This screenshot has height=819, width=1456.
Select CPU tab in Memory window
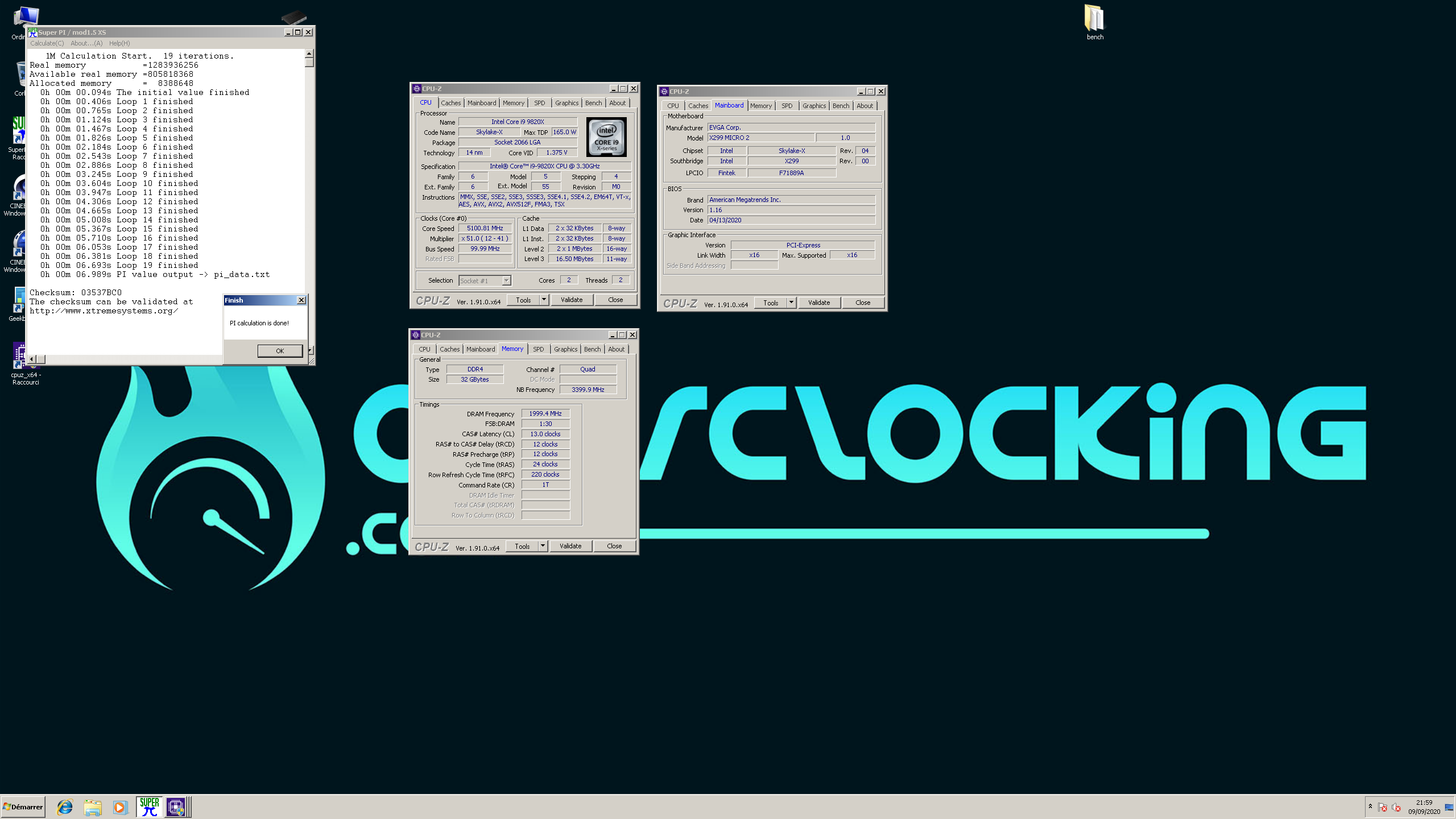point(424,349)
